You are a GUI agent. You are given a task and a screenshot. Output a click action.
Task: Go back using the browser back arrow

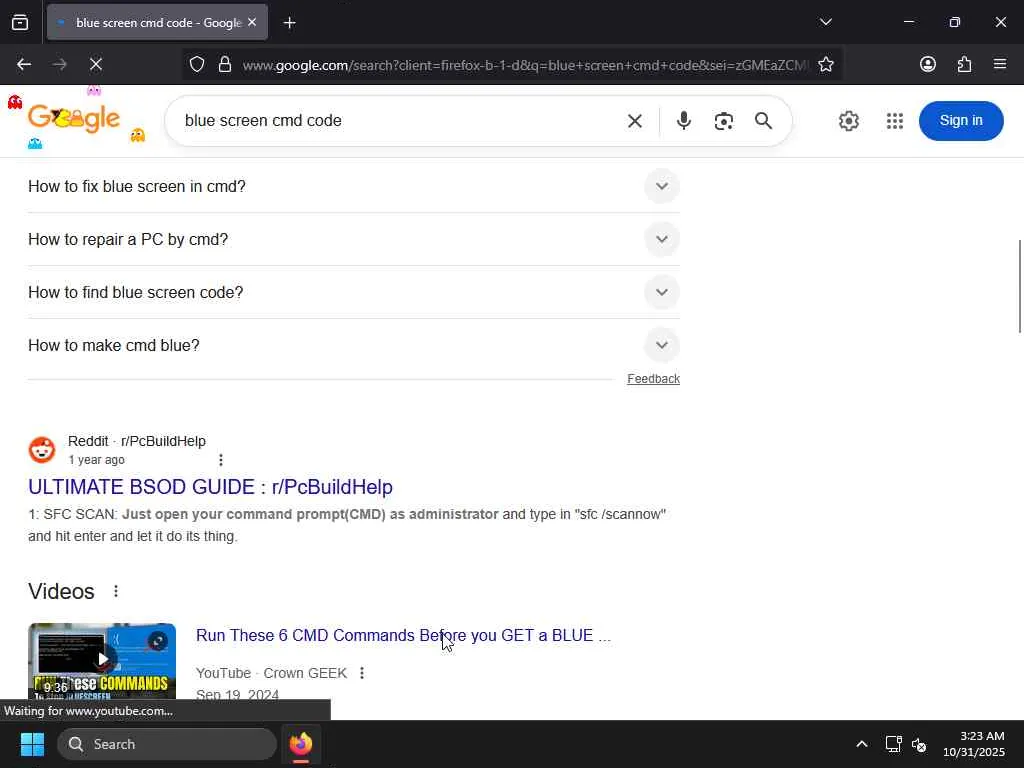[x=24, y=64]
